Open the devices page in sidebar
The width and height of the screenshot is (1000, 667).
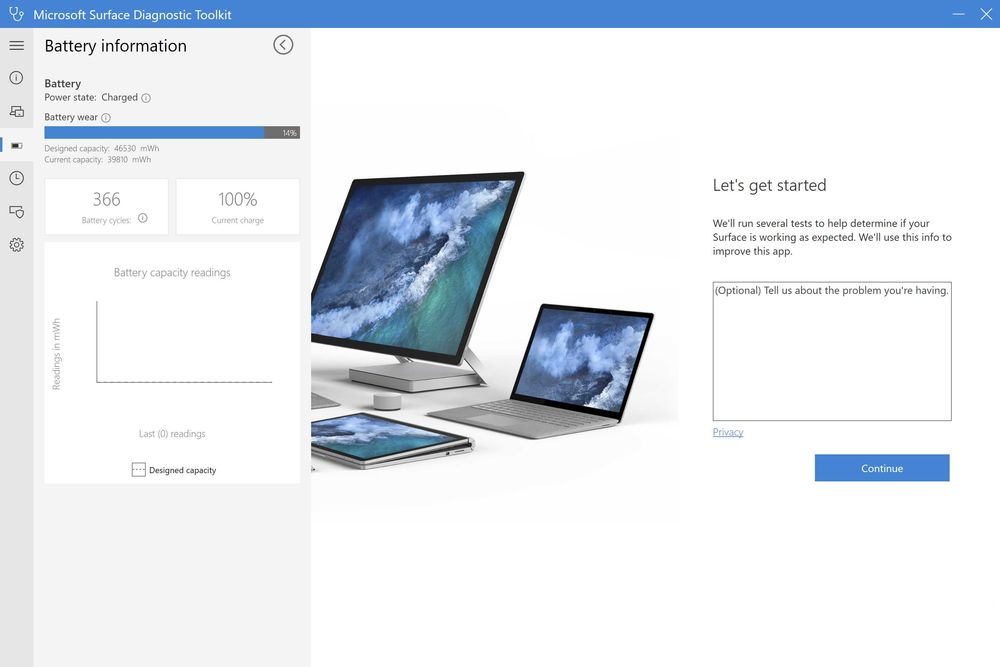(x=17, y=112)
